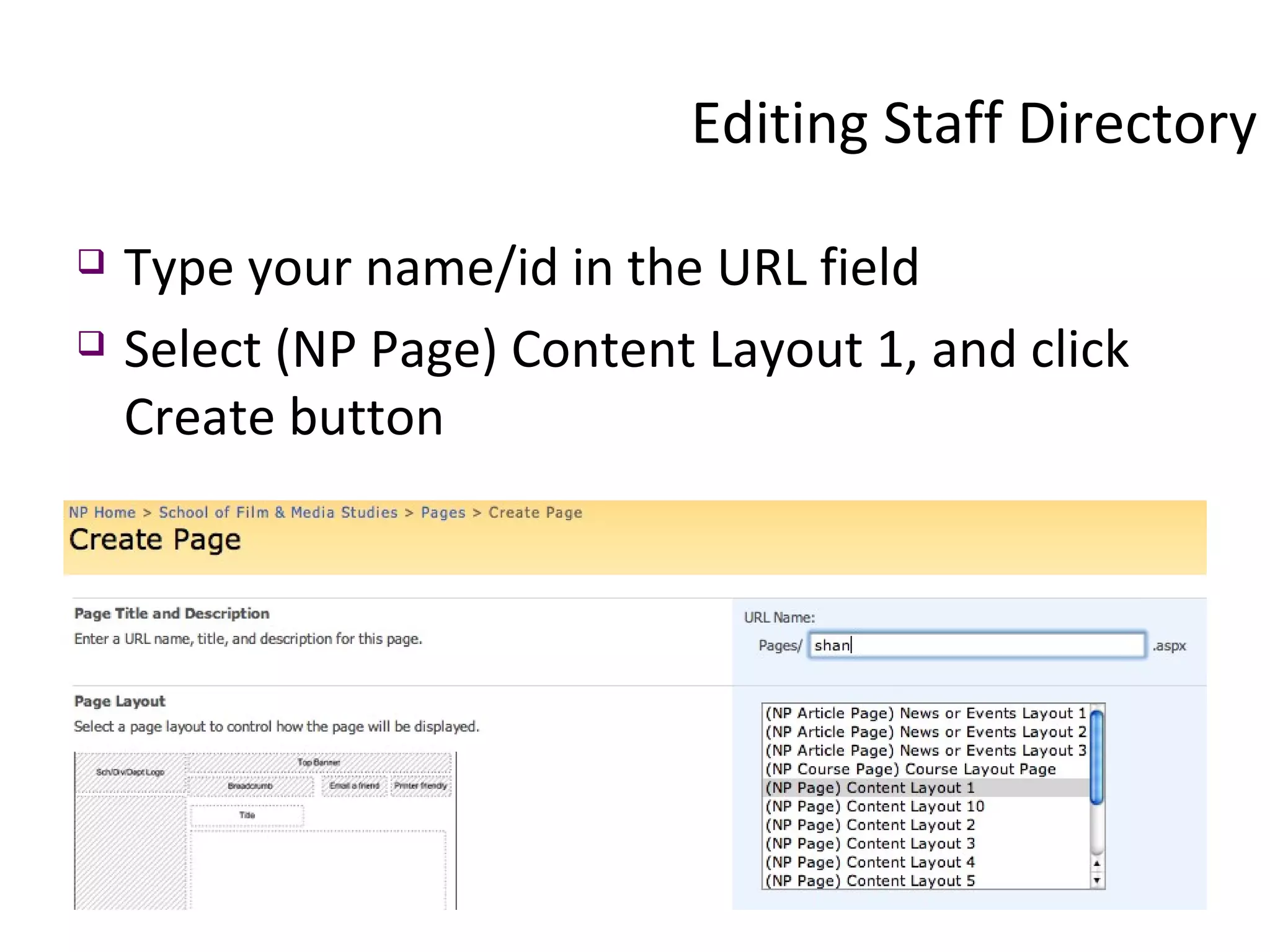
Task: Select News or Events Layout 2 option
Action: click(x=925, y=732)
